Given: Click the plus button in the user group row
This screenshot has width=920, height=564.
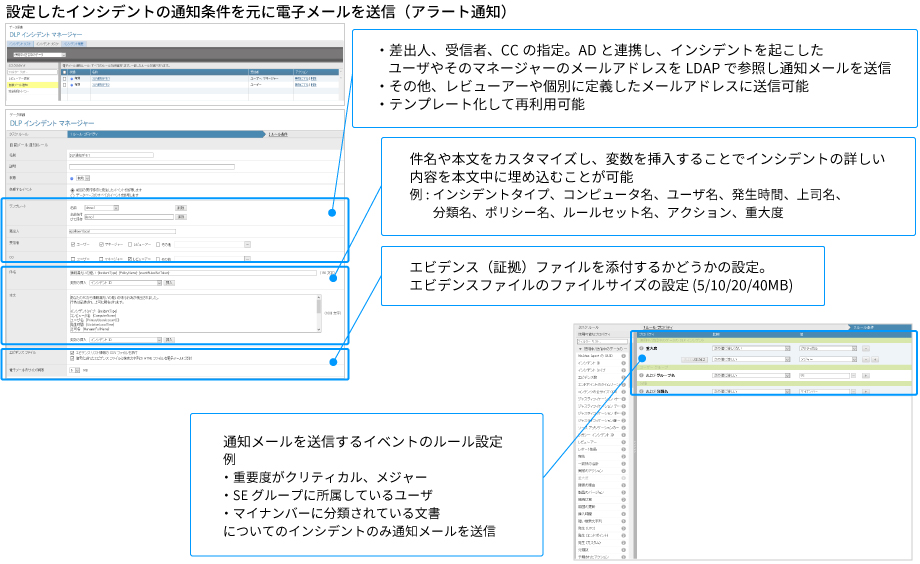Looking at the screenshot, I should pyautogui.click(x=865, y=375).
